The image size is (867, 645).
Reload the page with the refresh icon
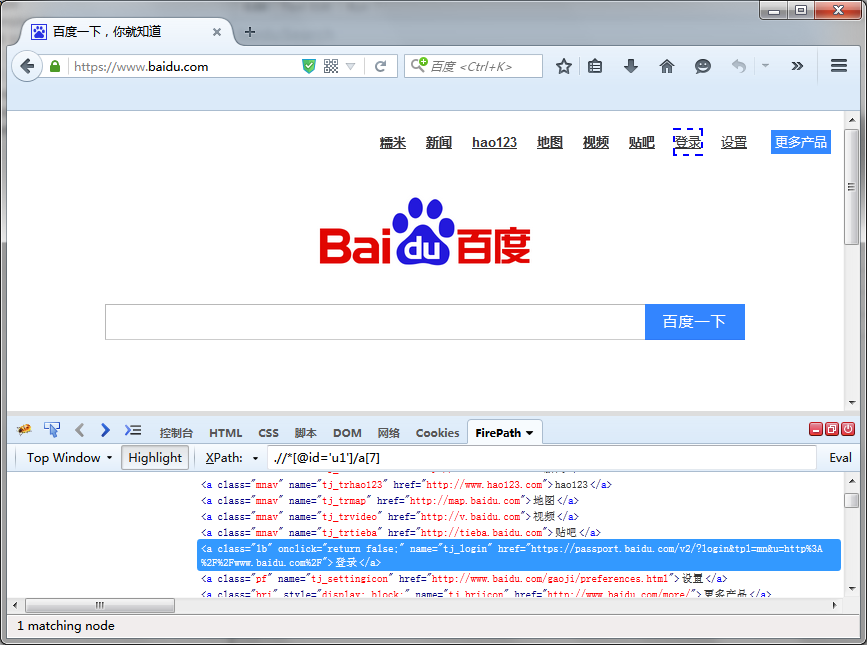(380, 67)
